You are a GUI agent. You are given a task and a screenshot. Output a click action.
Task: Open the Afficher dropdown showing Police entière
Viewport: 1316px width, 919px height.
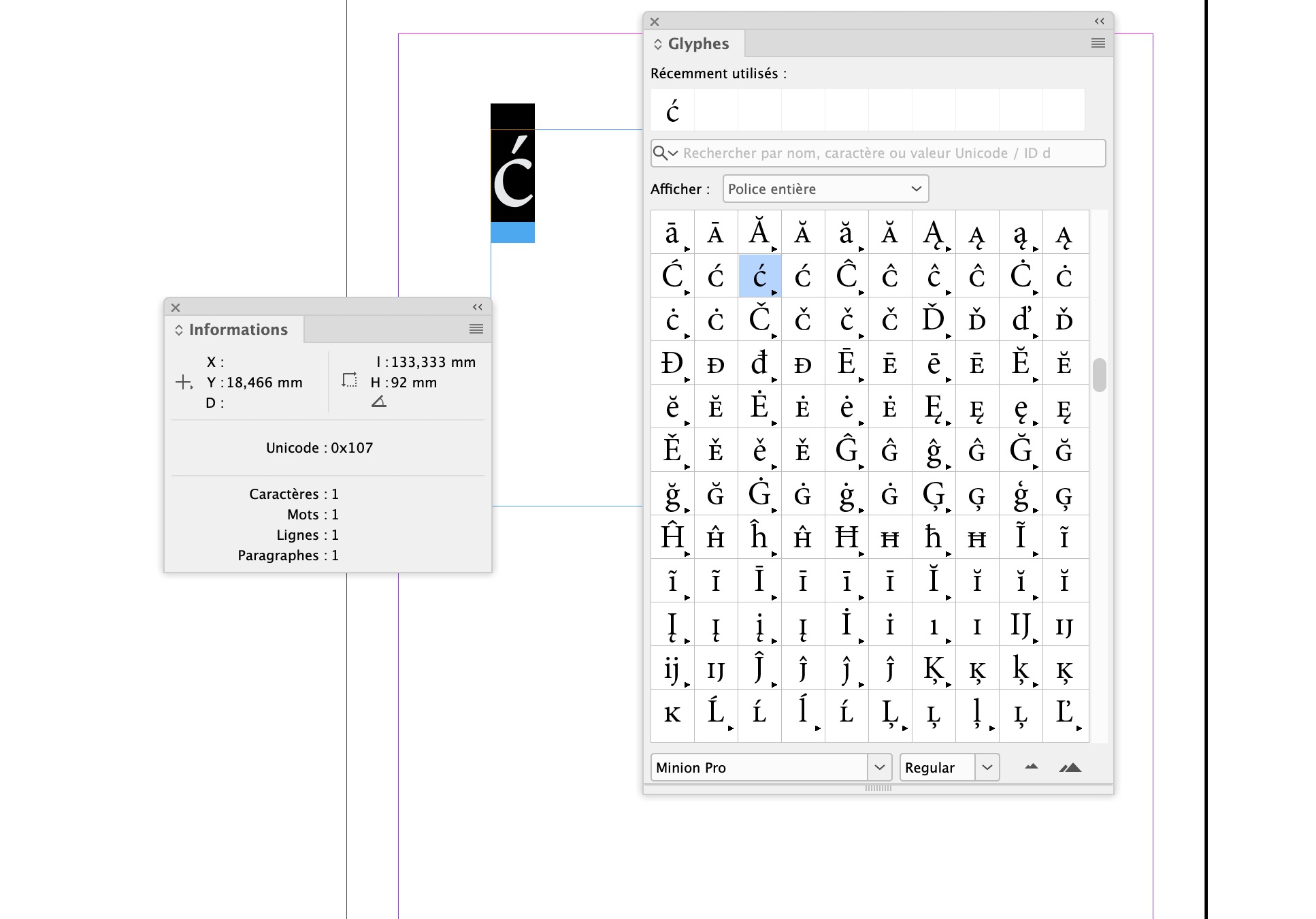point(825,189)
